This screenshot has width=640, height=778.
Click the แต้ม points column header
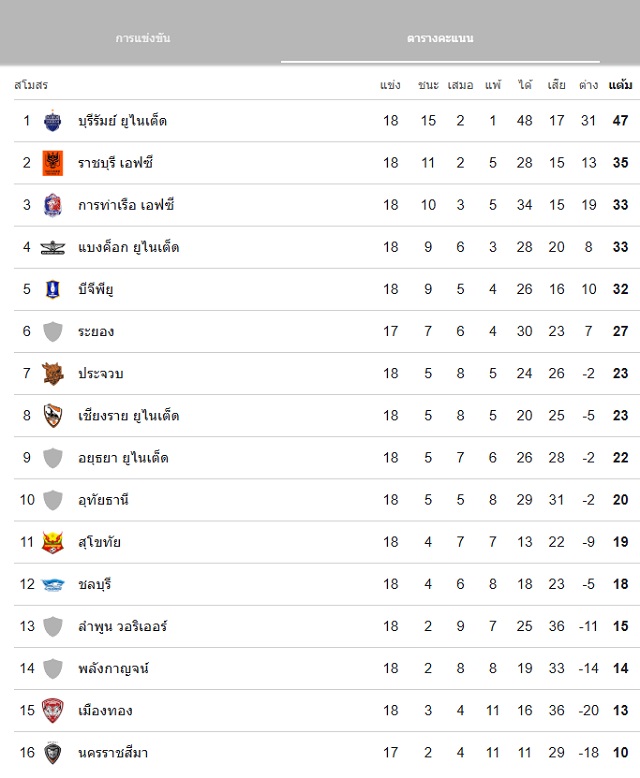pyautogui.click(x=620, y=85)
